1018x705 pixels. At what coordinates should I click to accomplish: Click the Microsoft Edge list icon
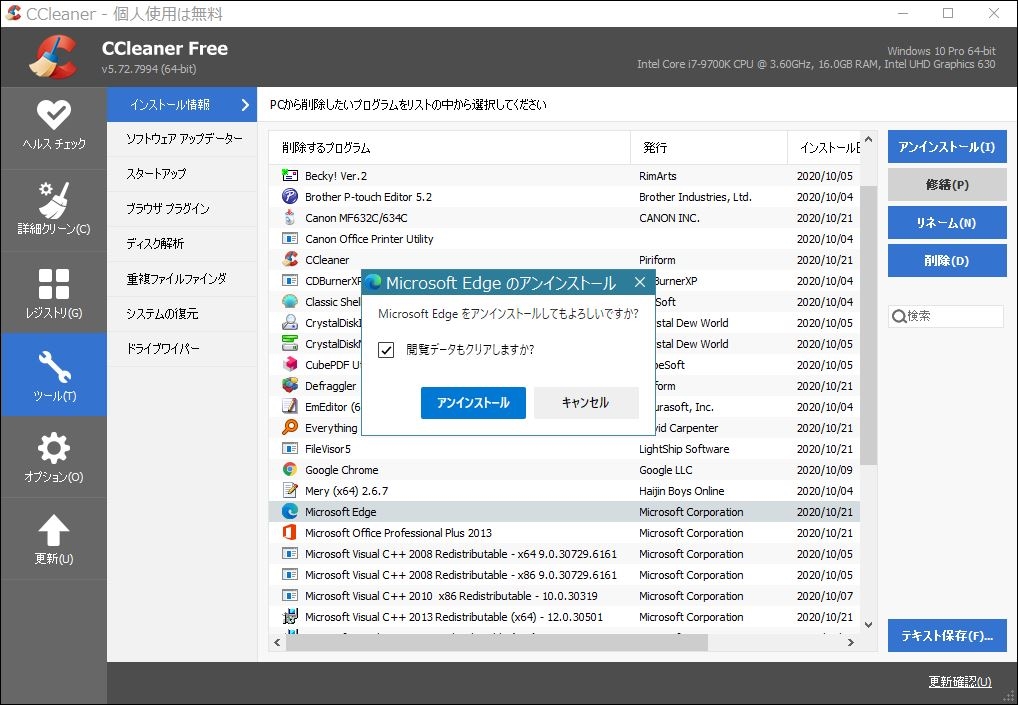click(290, 512)
